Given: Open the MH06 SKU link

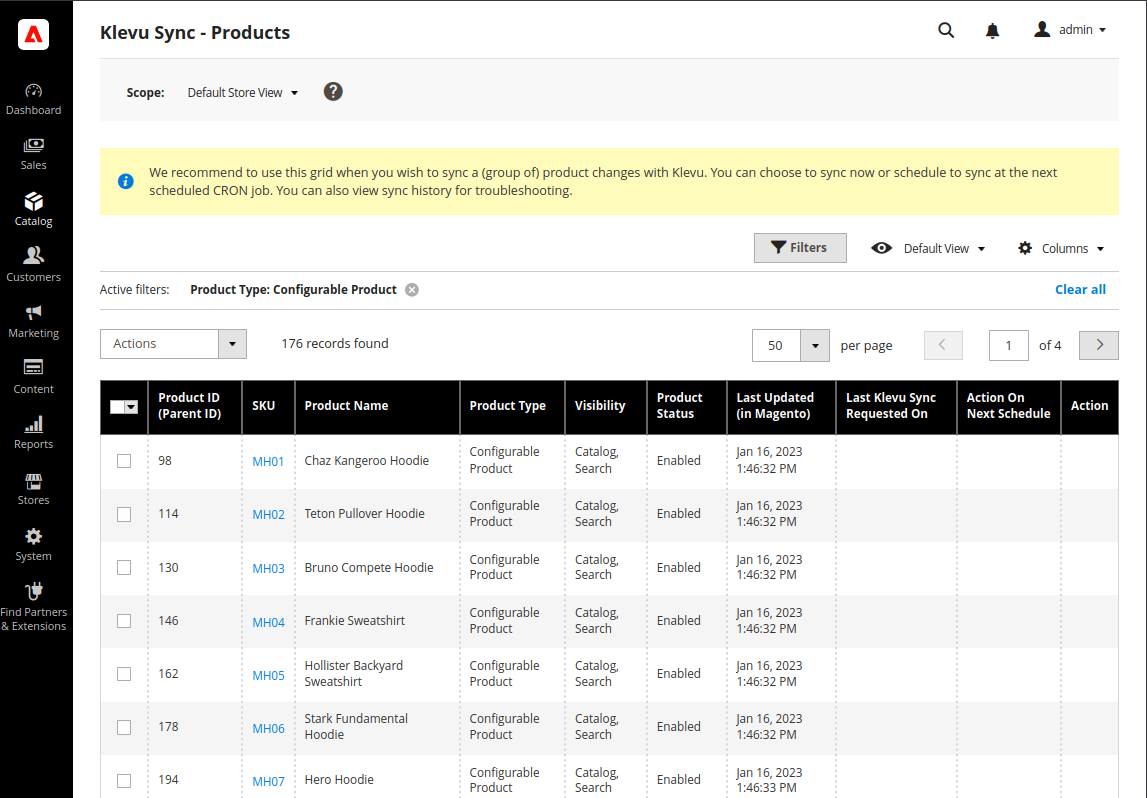Looking at the screenshot, I should (268, 729).
